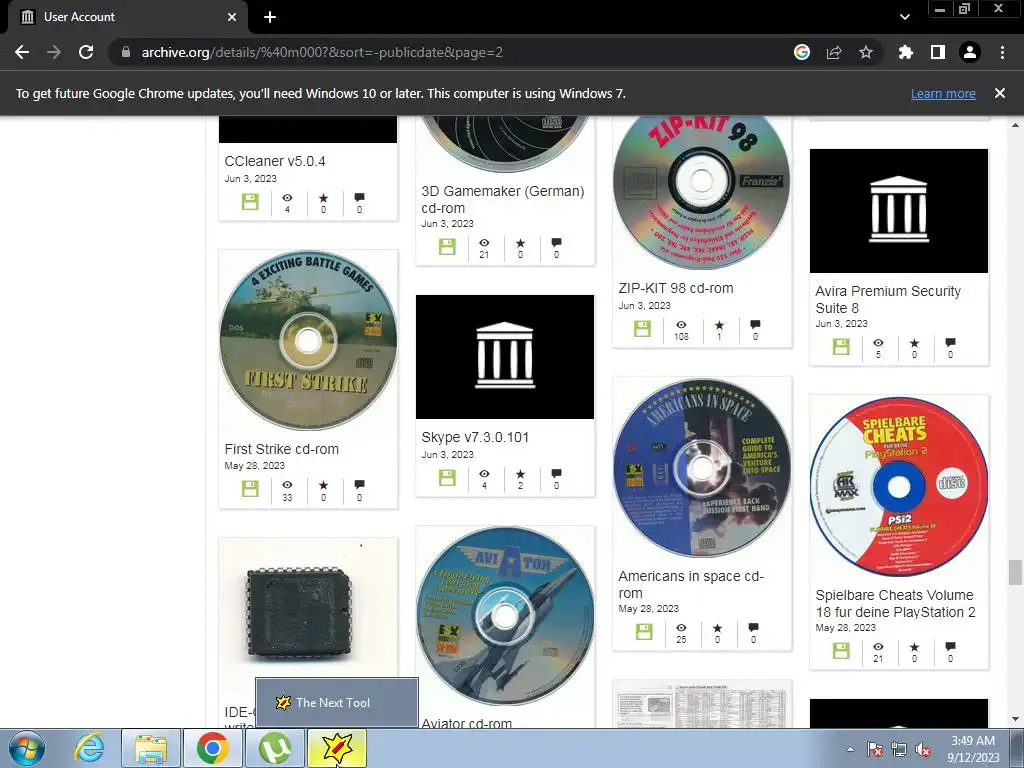Open the Learn more link
Screen dimensions: 1024x768
[x=943, y=93]
